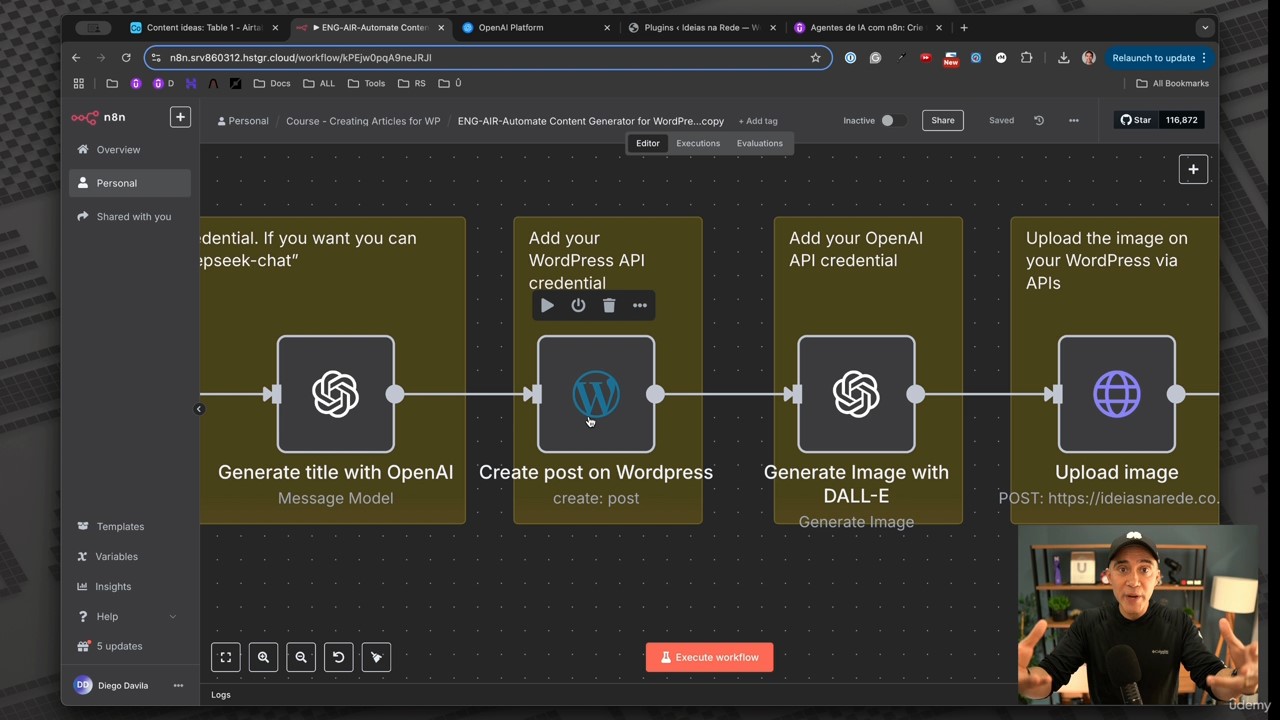The width and height of the screenshot is (1280, 720).
Task: Open Templates from sidebar
Action: pyautogui.click(x=120, y=526)
